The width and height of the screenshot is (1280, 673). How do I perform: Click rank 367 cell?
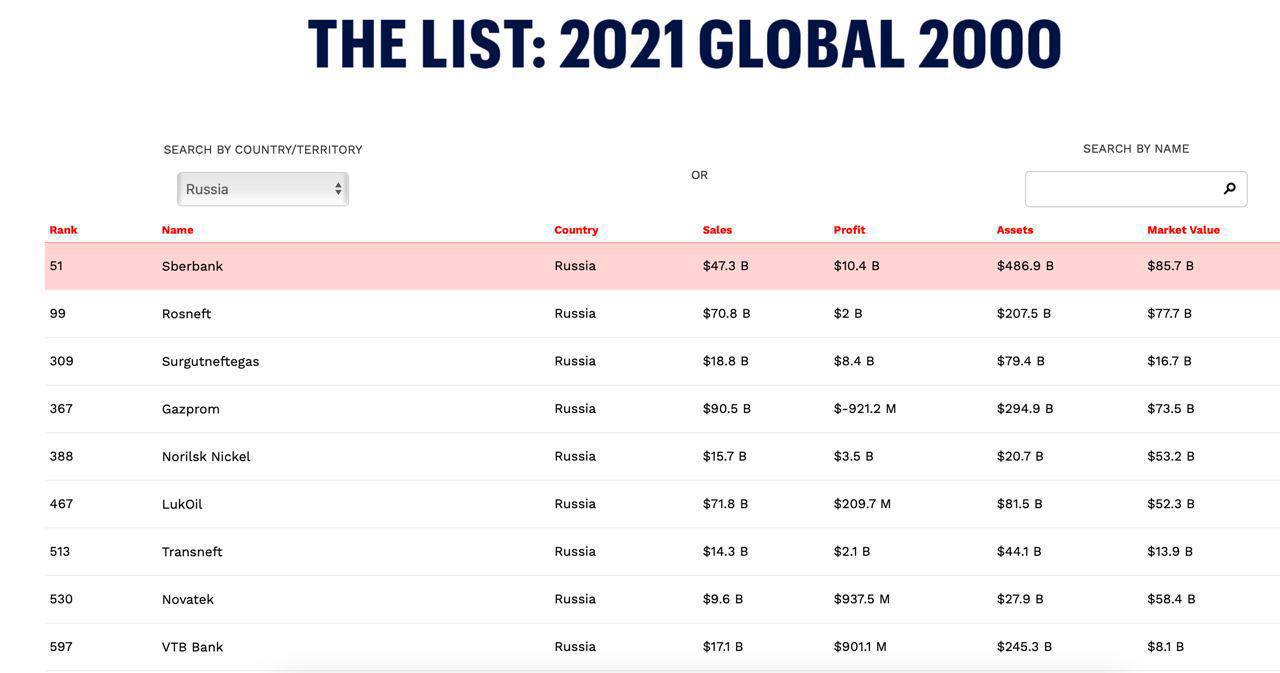[61, 409]
